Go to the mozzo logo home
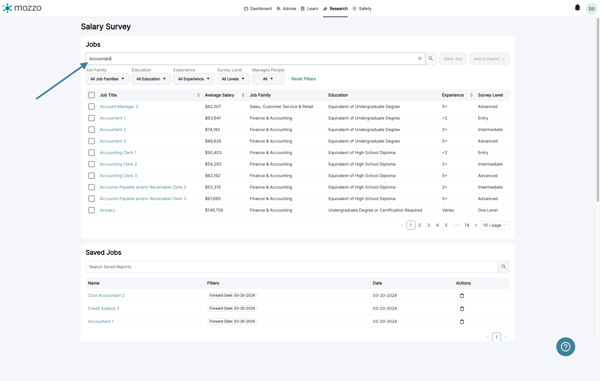The height and width of the screenshot is (381, 600). pyautogui.click(x=22, y=8)
